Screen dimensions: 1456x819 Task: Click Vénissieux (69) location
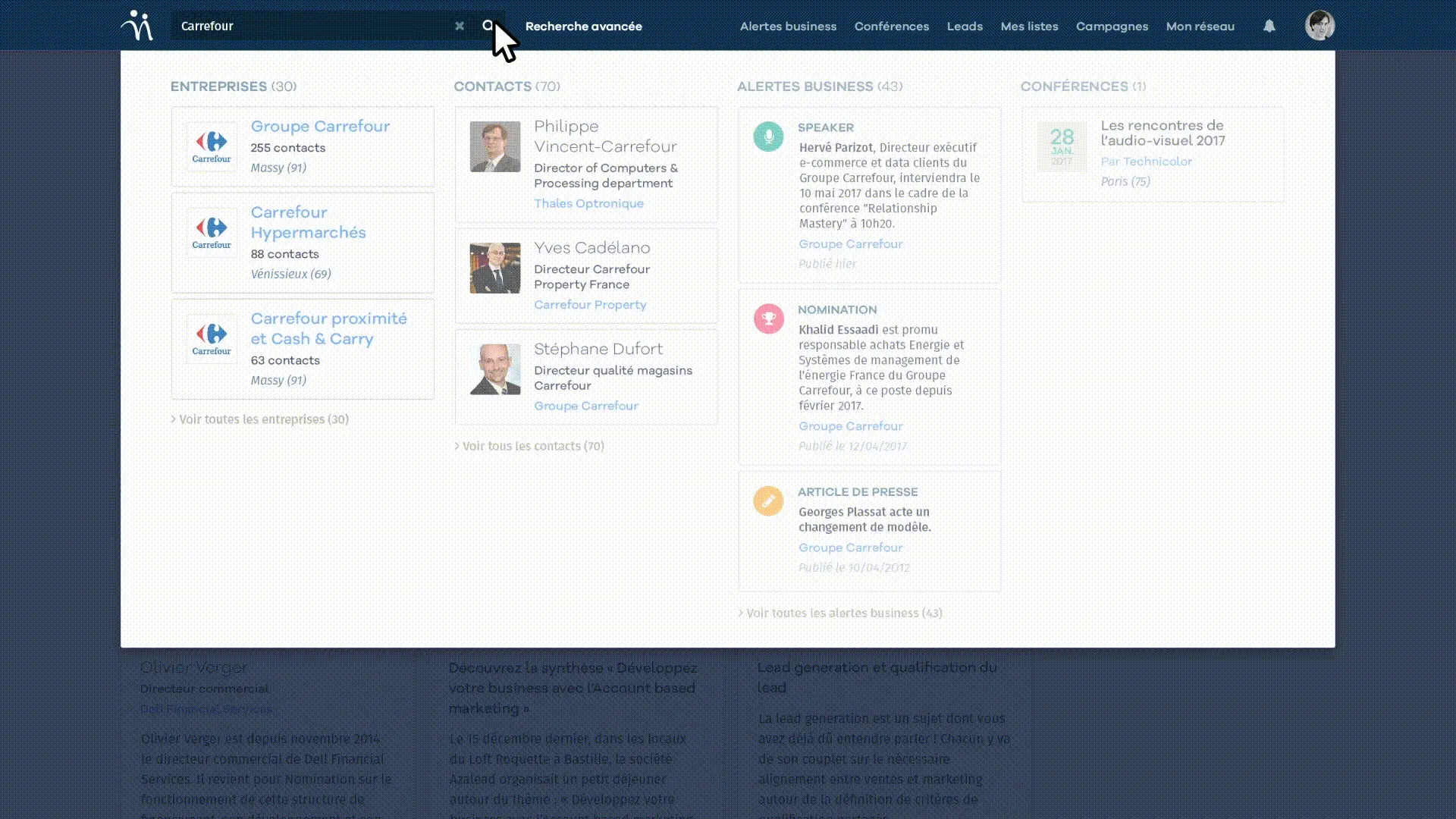[290, 274]
